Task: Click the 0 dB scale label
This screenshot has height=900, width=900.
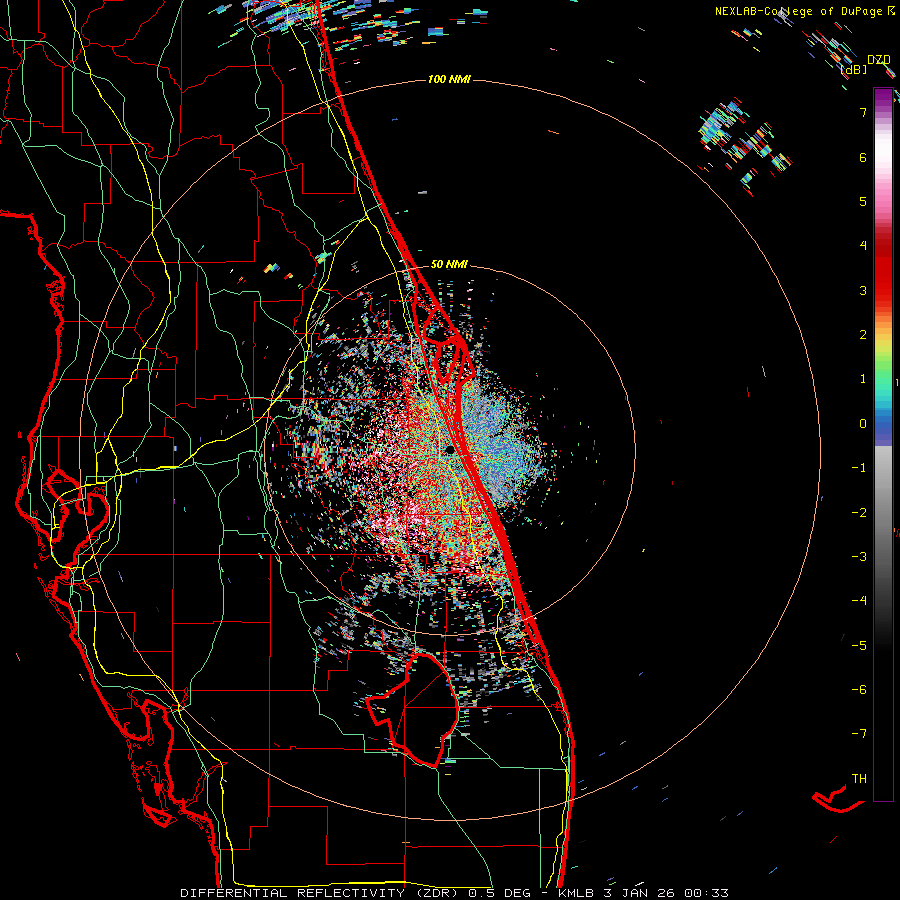Action: click(863, 424)
